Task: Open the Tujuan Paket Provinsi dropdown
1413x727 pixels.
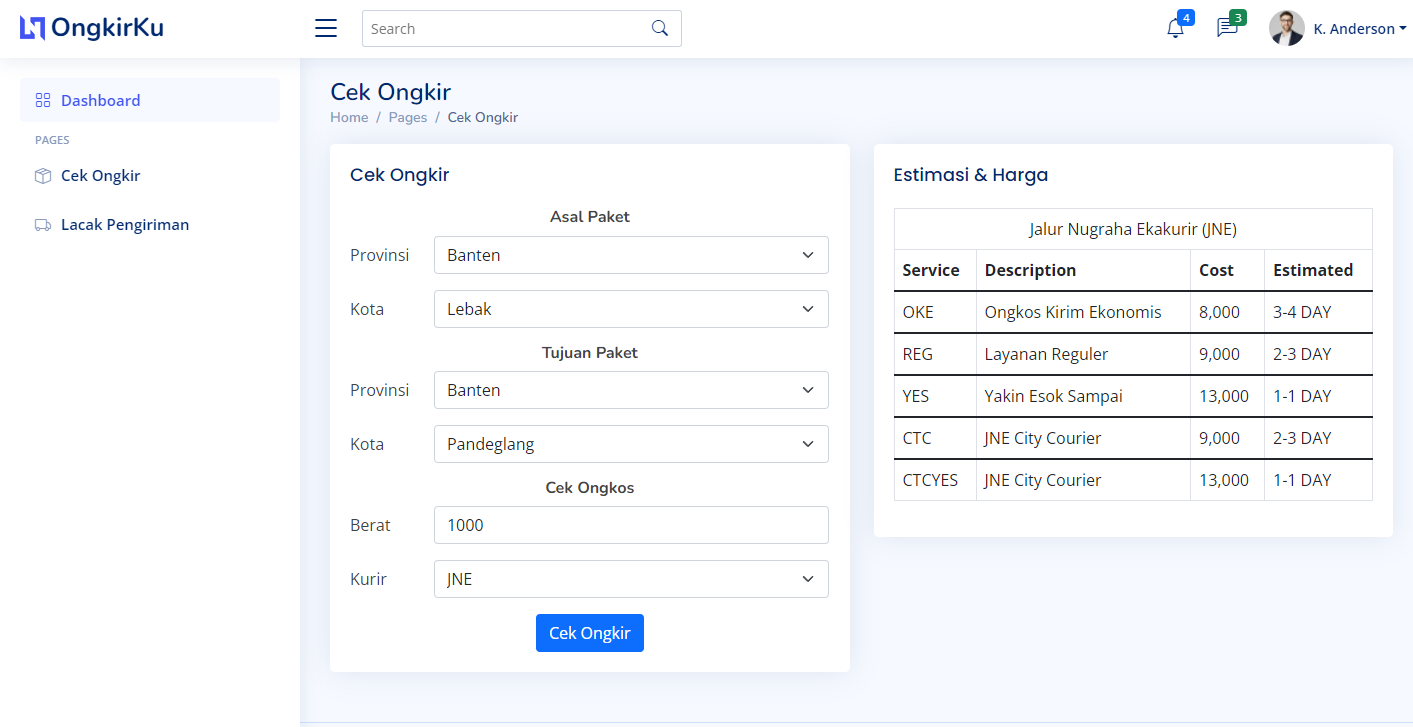Action: point(631,390)
